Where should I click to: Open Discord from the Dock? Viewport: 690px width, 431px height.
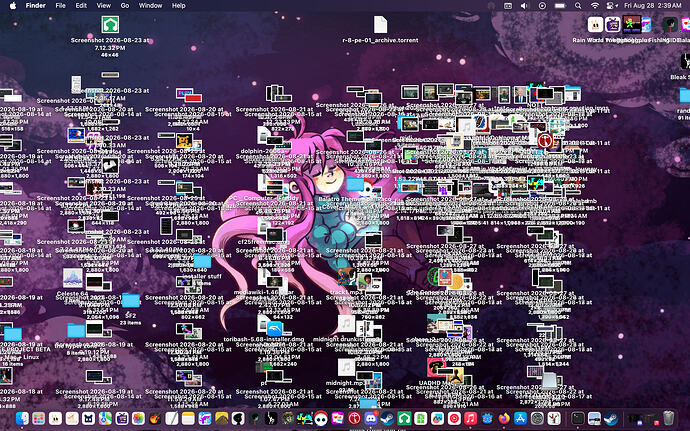point(371,418)
